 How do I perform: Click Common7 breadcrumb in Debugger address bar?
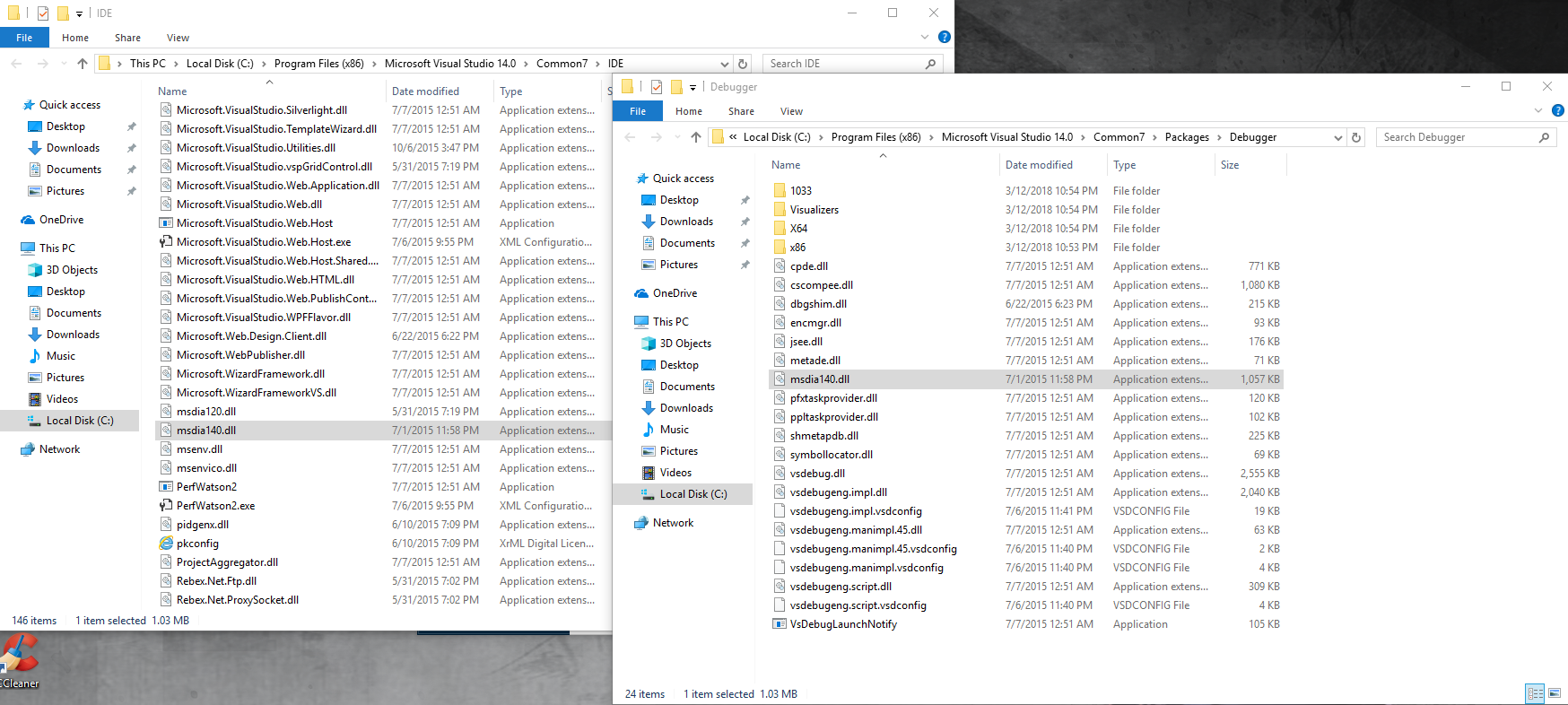(x=1119, y=137)
